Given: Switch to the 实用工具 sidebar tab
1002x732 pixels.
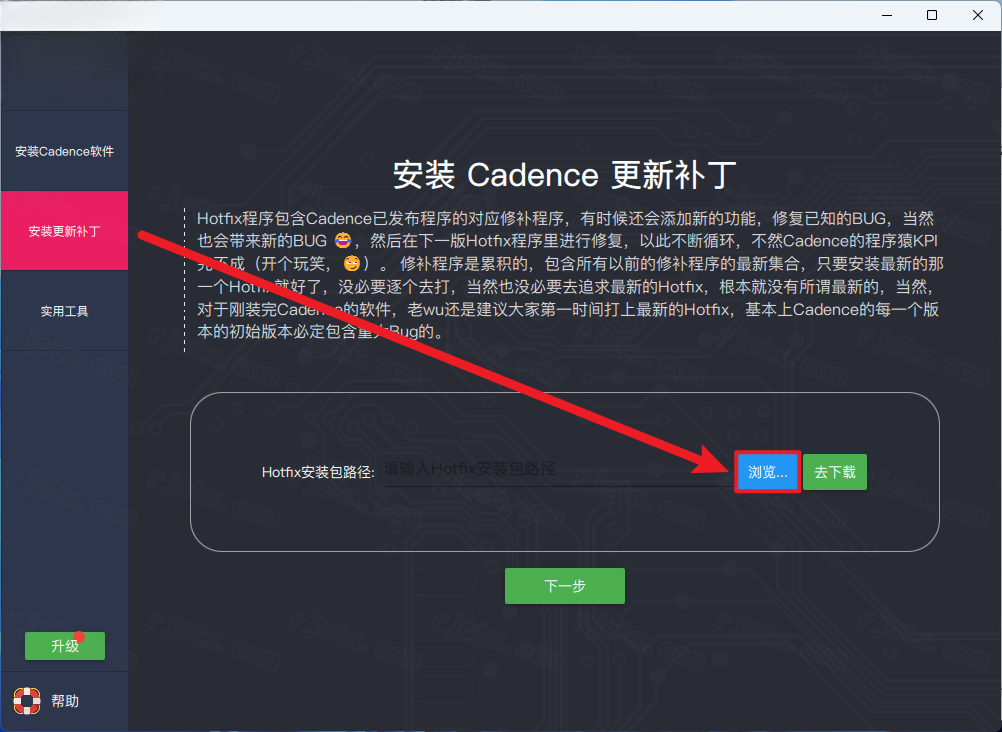Looking at the screenshot, I should (65, 311).
